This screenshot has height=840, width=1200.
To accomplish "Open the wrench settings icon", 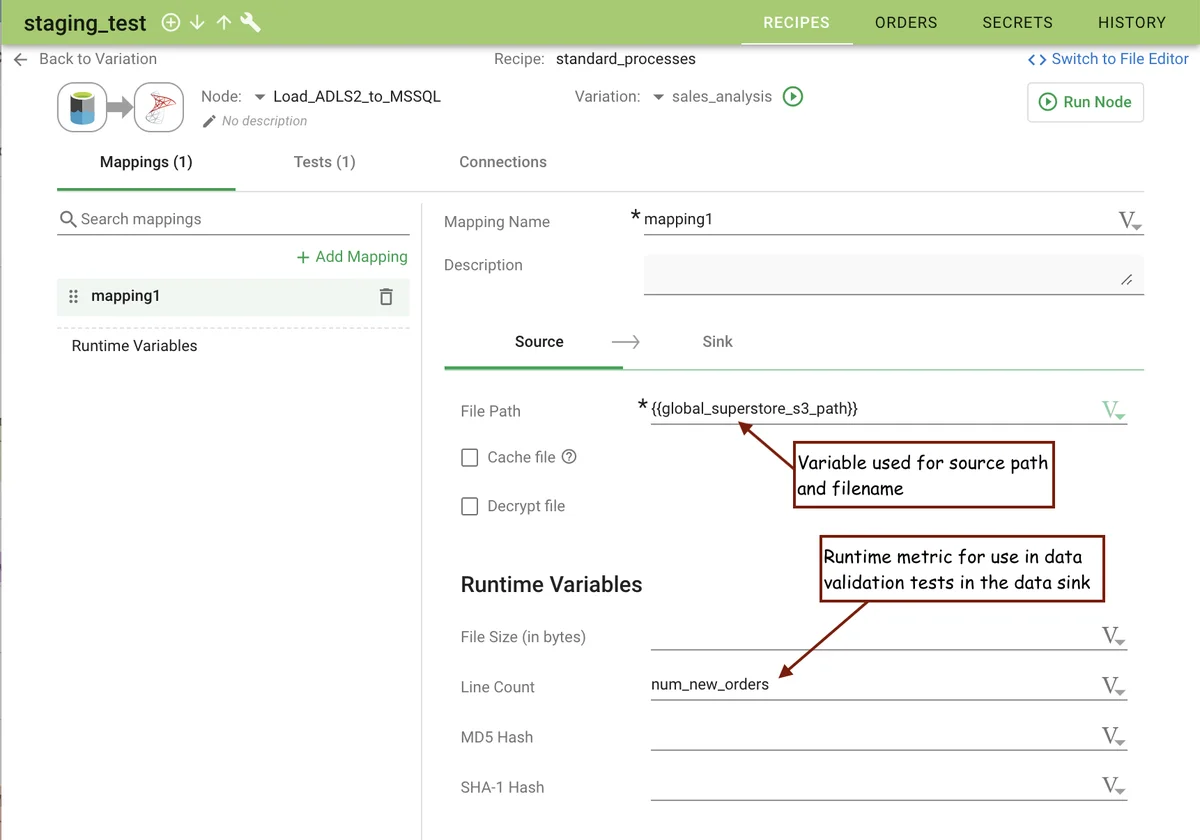I will [x=251, y=22].
